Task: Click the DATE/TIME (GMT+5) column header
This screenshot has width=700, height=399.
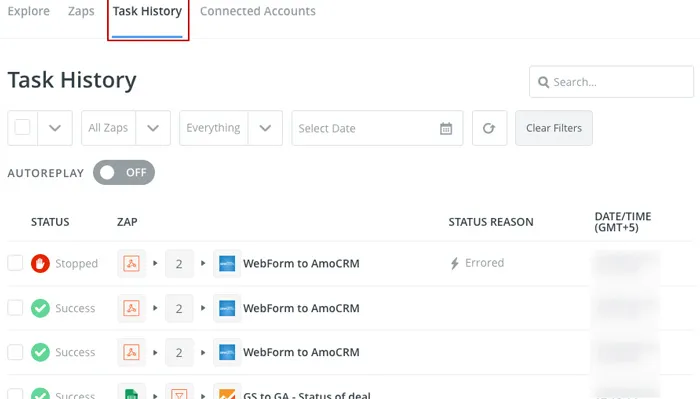Action: 622,222
